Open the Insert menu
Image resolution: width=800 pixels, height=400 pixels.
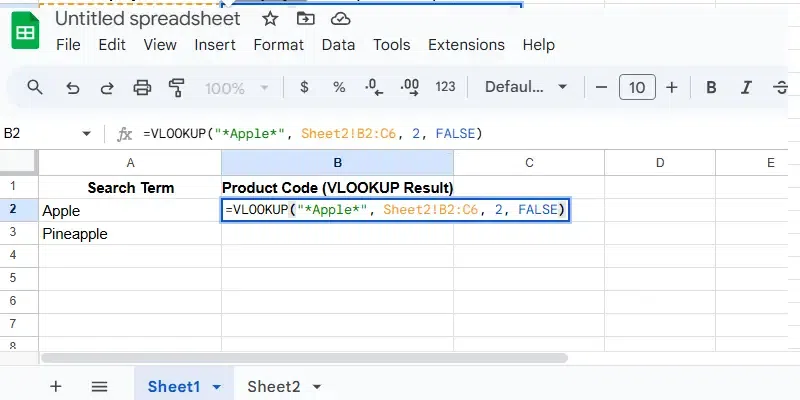click(215, 45)
